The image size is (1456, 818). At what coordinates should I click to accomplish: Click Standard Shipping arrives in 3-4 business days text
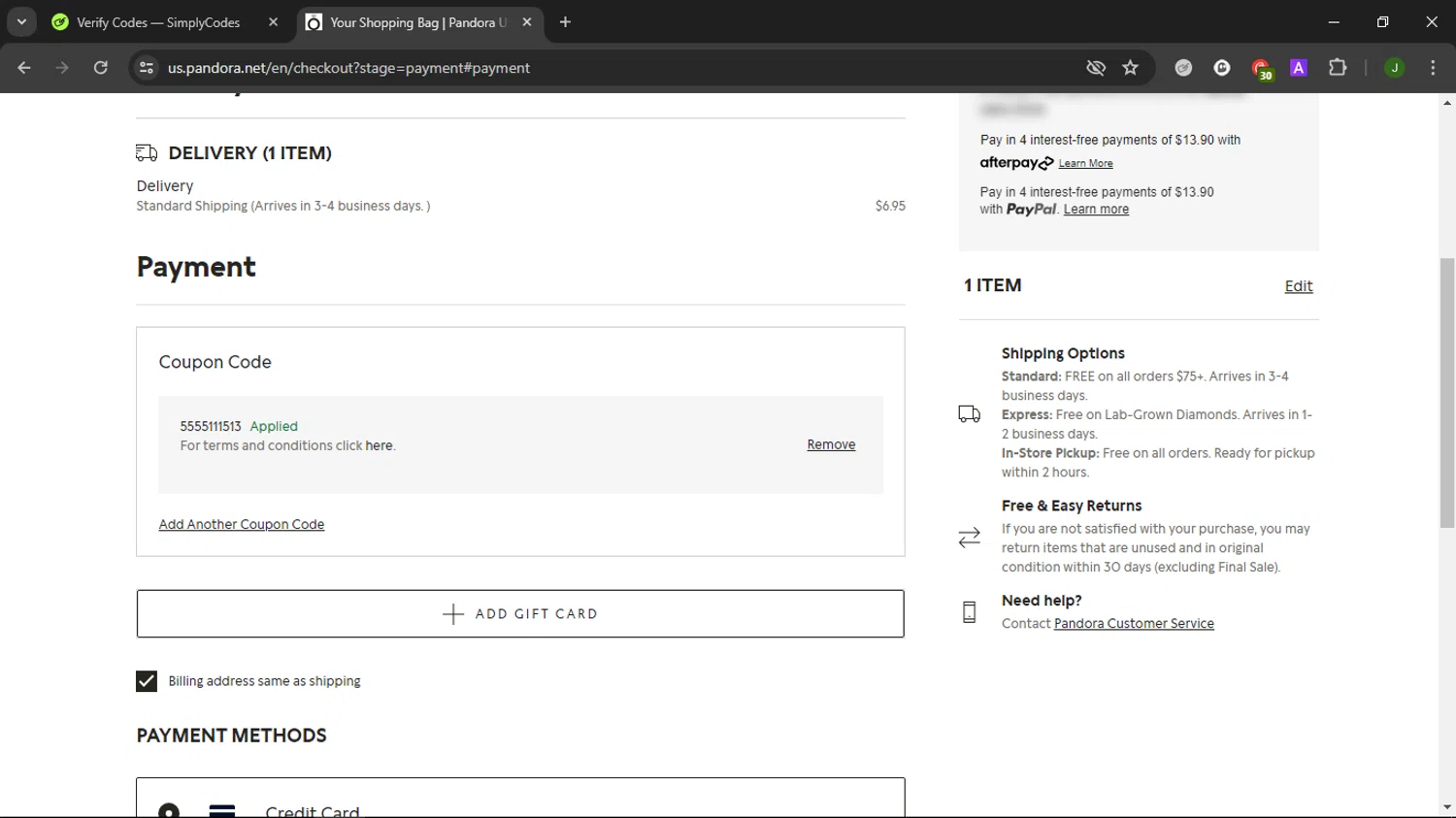283,206
